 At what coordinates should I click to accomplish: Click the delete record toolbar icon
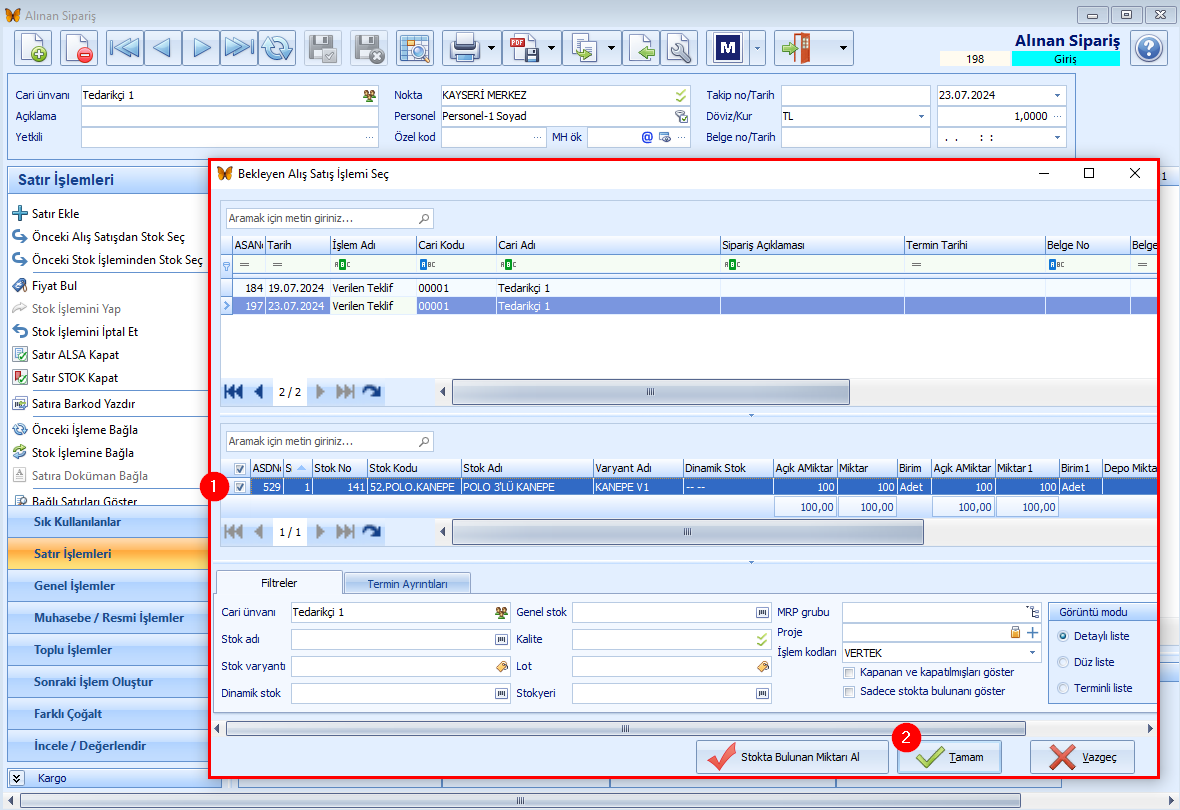(79, 49)
